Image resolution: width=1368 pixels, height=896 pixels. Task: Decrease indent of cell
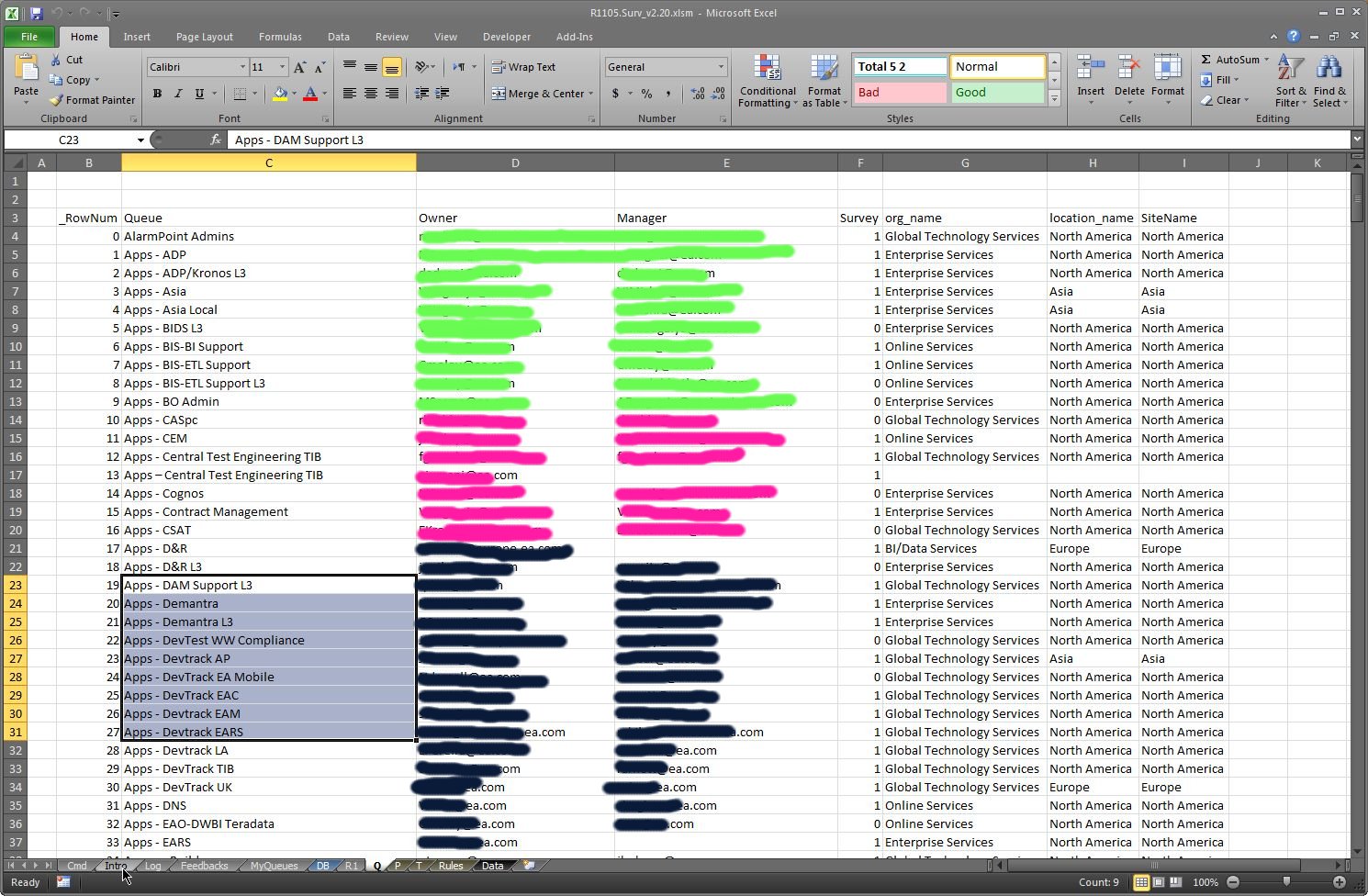[421, 94]
